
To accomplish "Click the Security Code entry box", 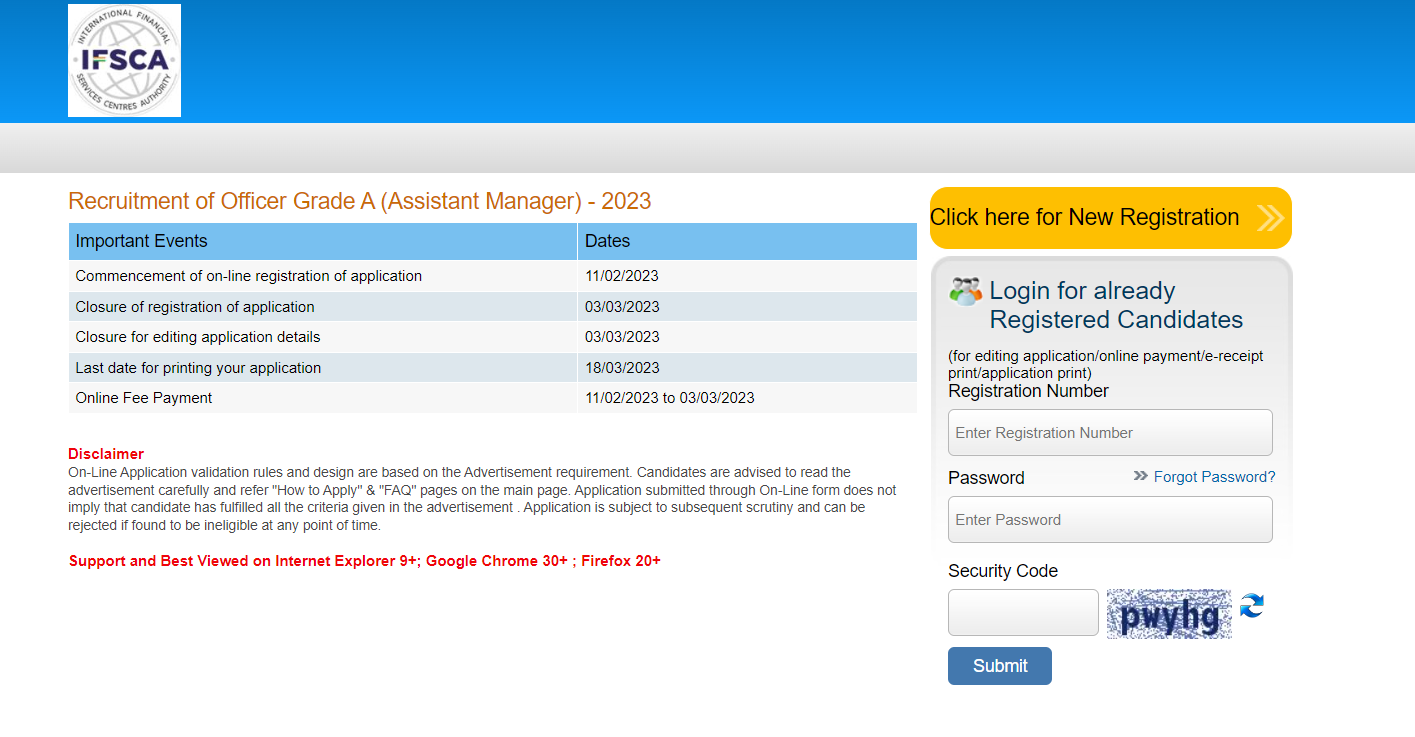I will point(1023,612).
